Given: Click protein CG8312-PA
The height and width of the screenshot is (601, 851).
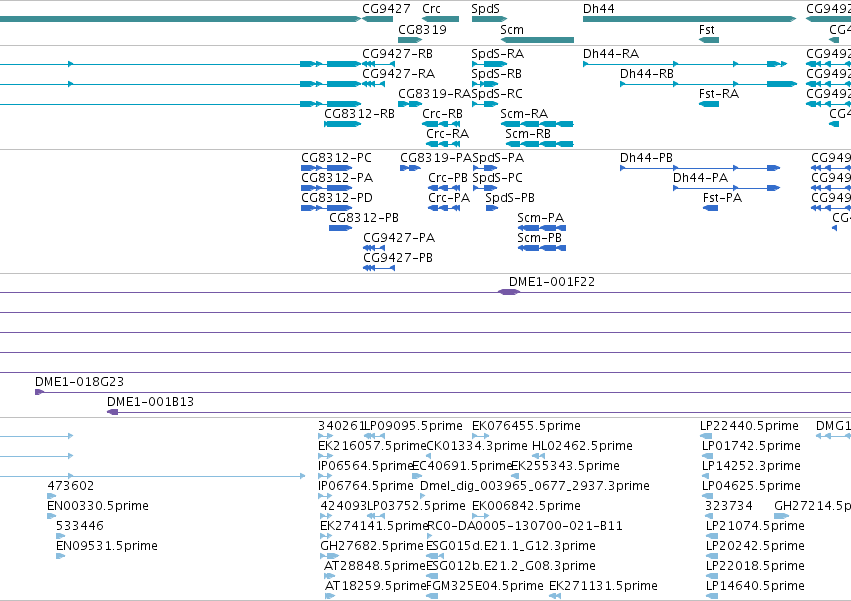Looking at the screenshot, I should (x=327, y=188).
